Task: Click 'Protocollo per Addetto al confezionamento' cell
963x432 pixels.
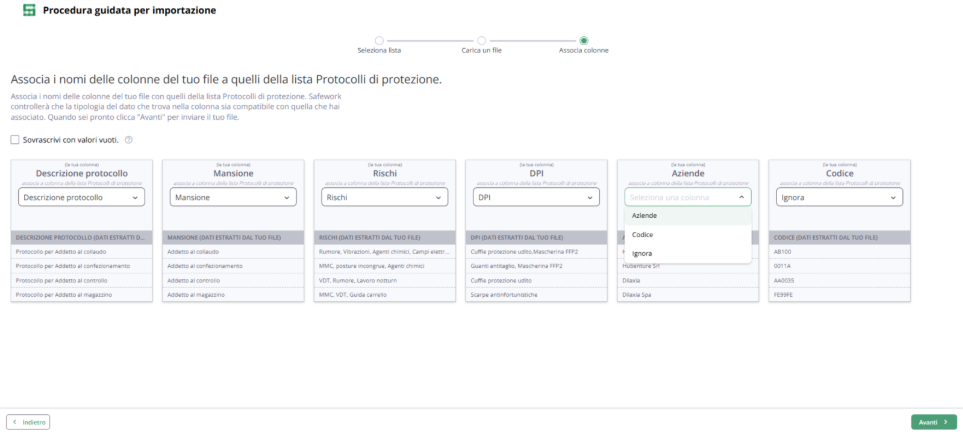Action: tap(82, 266)
